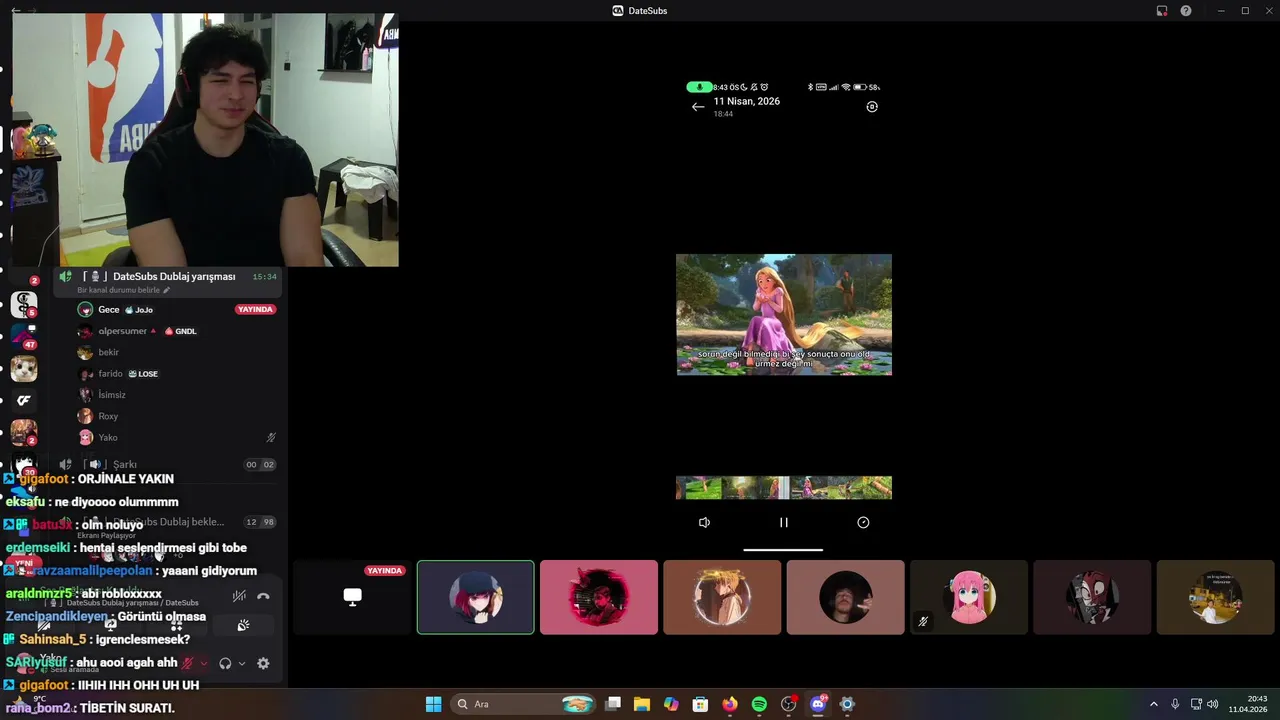Image resolution: width=1280 pixels, height=720 pixels.
Task: Open the CF server icon
Action: click(x=24, y=401)
